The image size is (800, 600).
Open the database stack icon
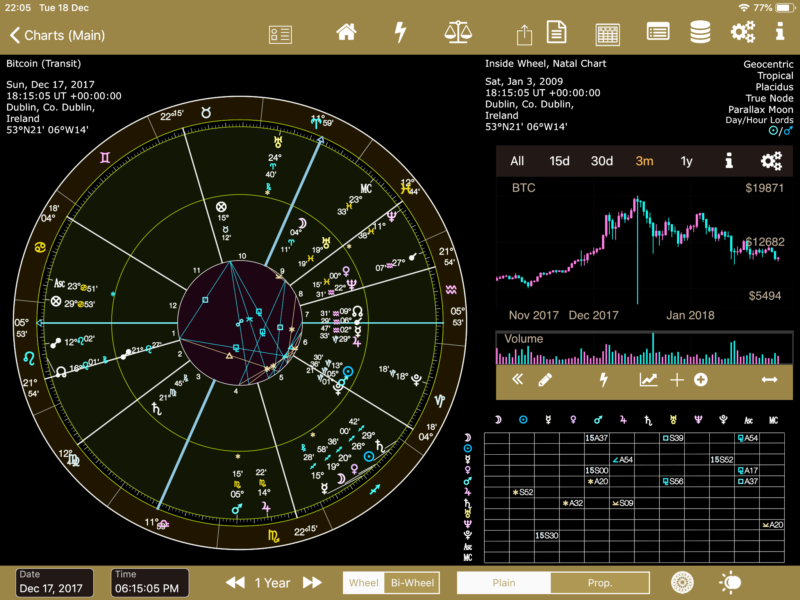tap(700, 33)
